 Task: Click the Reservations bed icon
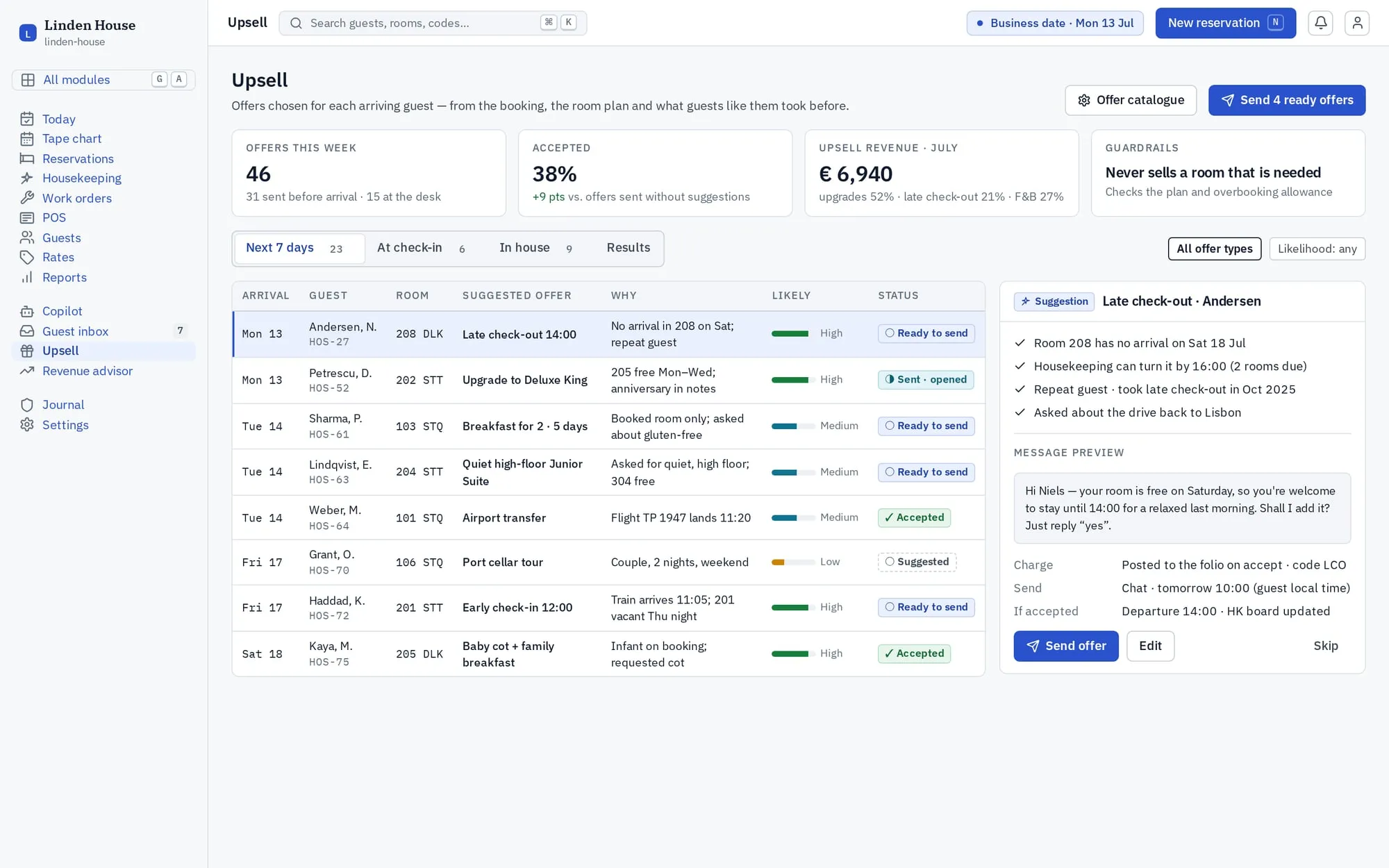pyautogui.click(x=27, y=158)
